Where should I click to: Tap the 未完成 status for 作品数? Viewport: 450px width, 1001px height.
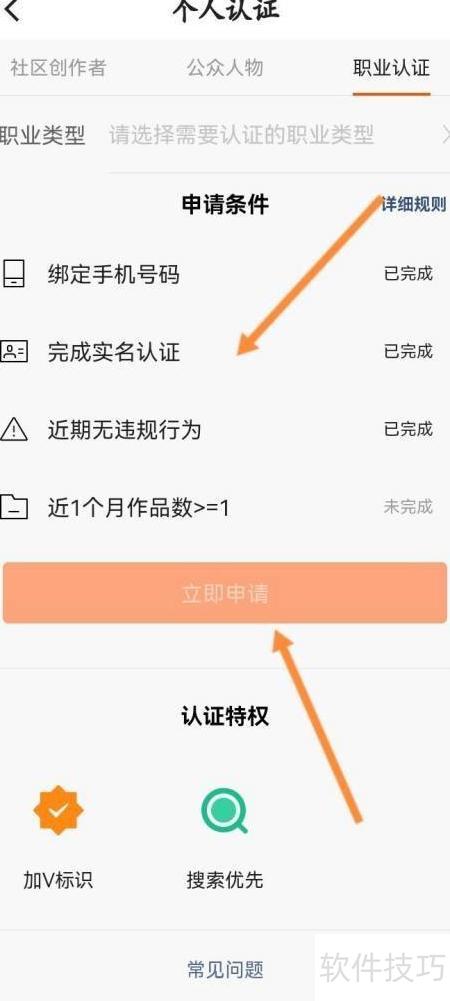[x=408, y=507]
